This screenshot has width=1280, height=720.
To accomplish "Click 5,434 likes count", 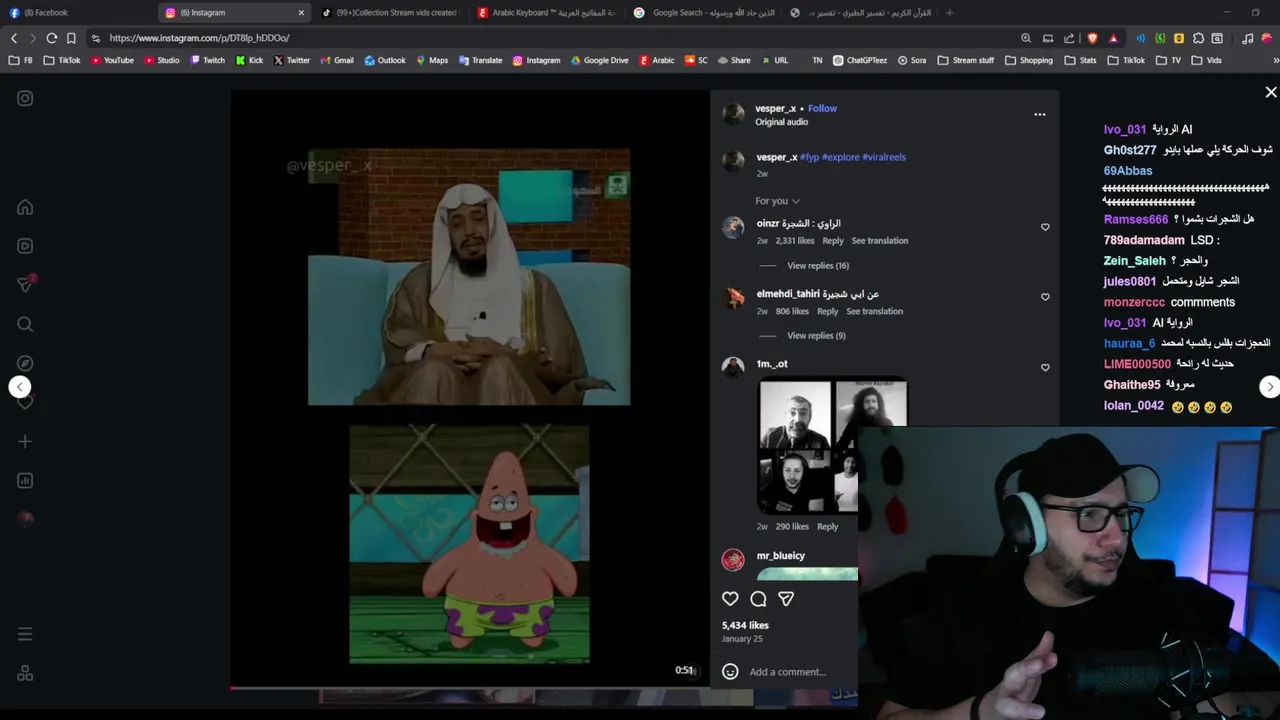I will (745, 625).
